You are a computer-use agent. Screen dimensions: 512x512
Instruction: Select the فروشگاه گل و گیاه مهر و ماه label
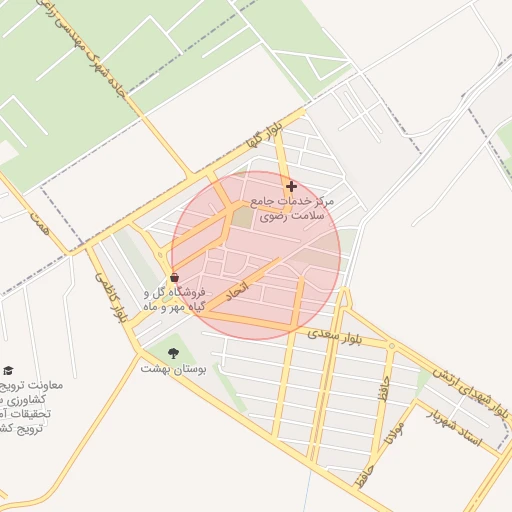click(x=174, y=300)
